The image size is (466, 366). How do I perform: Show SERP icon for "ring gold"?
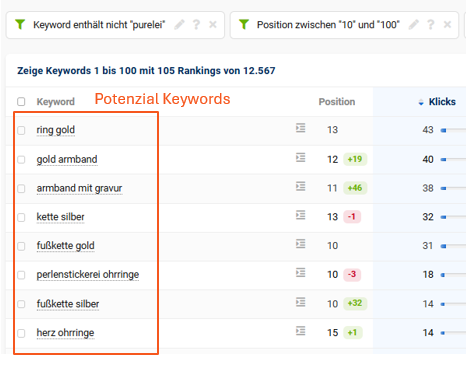(x=300, y=128)
